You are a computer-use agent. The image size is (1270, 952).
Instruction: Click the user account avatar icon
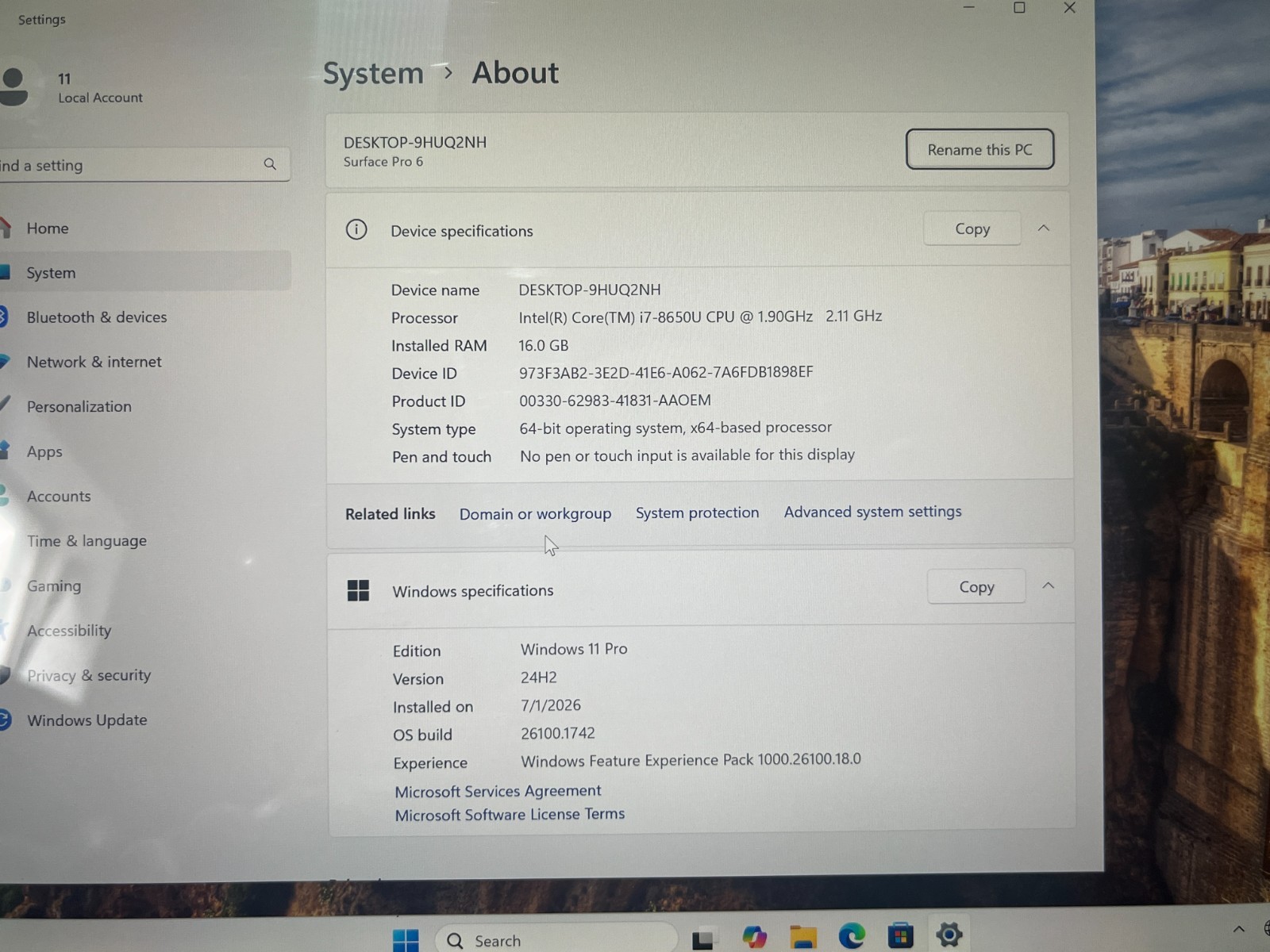[x=13, y=86]
